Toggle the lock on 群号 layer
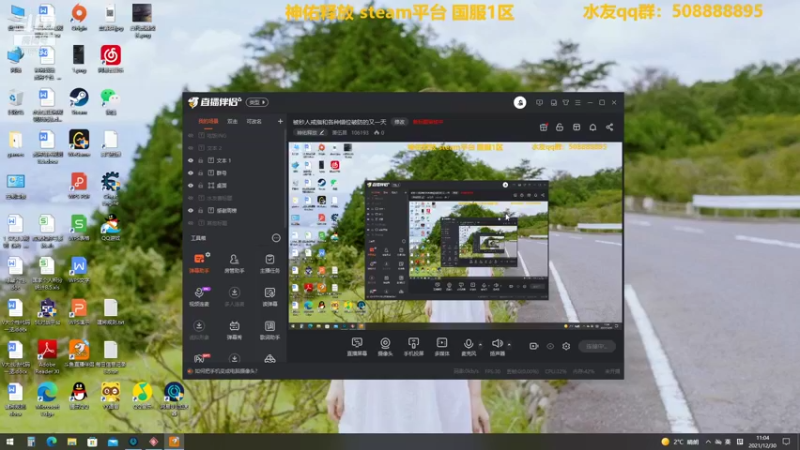 coord(201,173)
